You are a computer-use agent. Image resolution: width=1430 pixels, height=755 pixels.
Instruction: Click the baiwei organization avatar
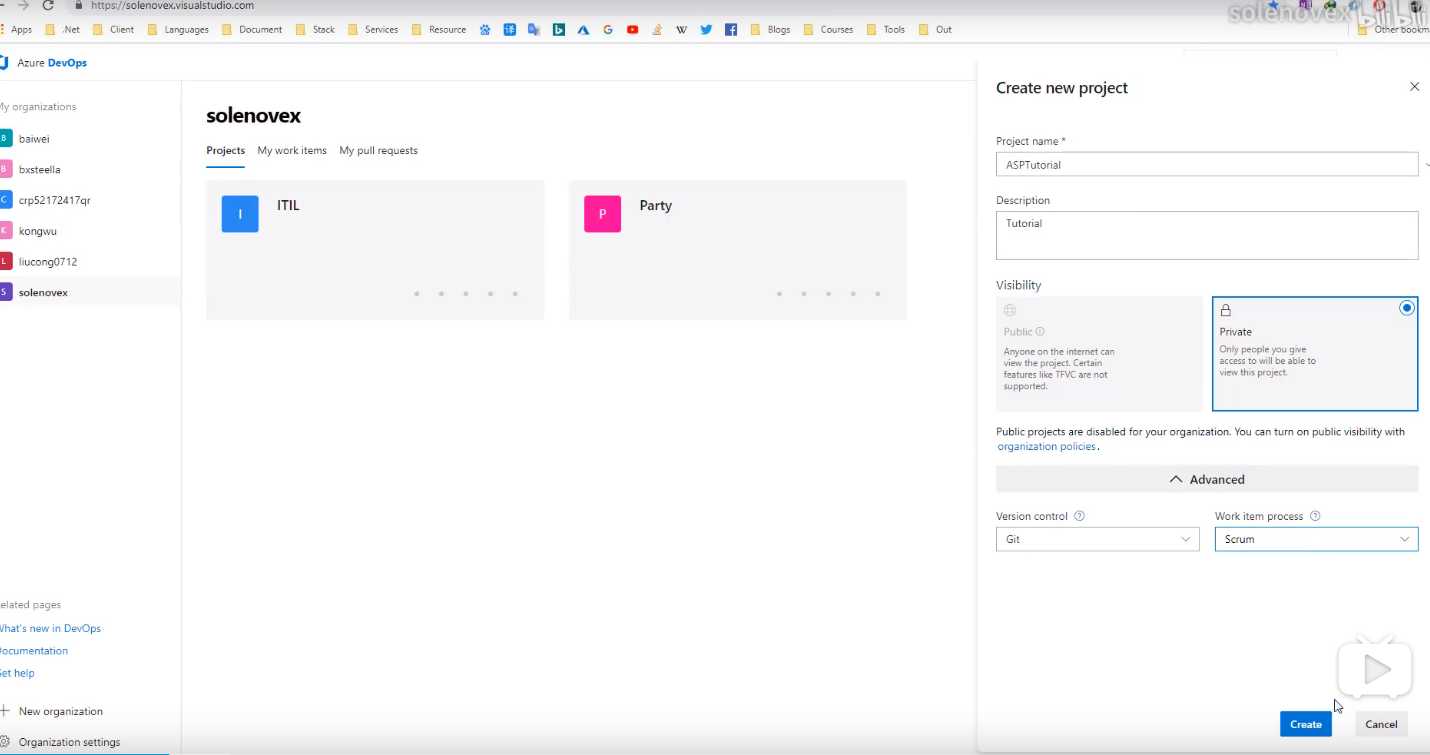point(5,139)
